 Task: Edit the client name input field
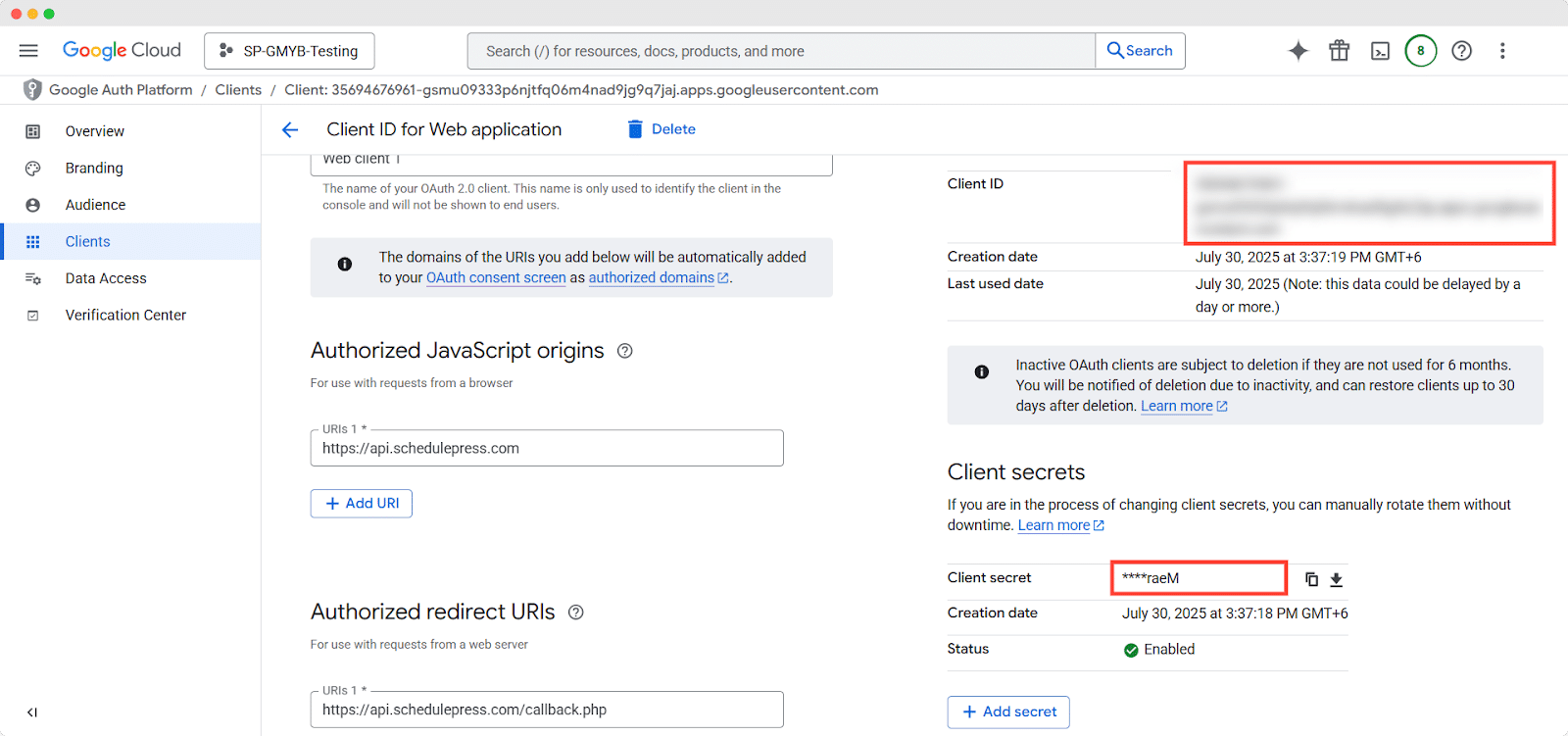(571, 163)
